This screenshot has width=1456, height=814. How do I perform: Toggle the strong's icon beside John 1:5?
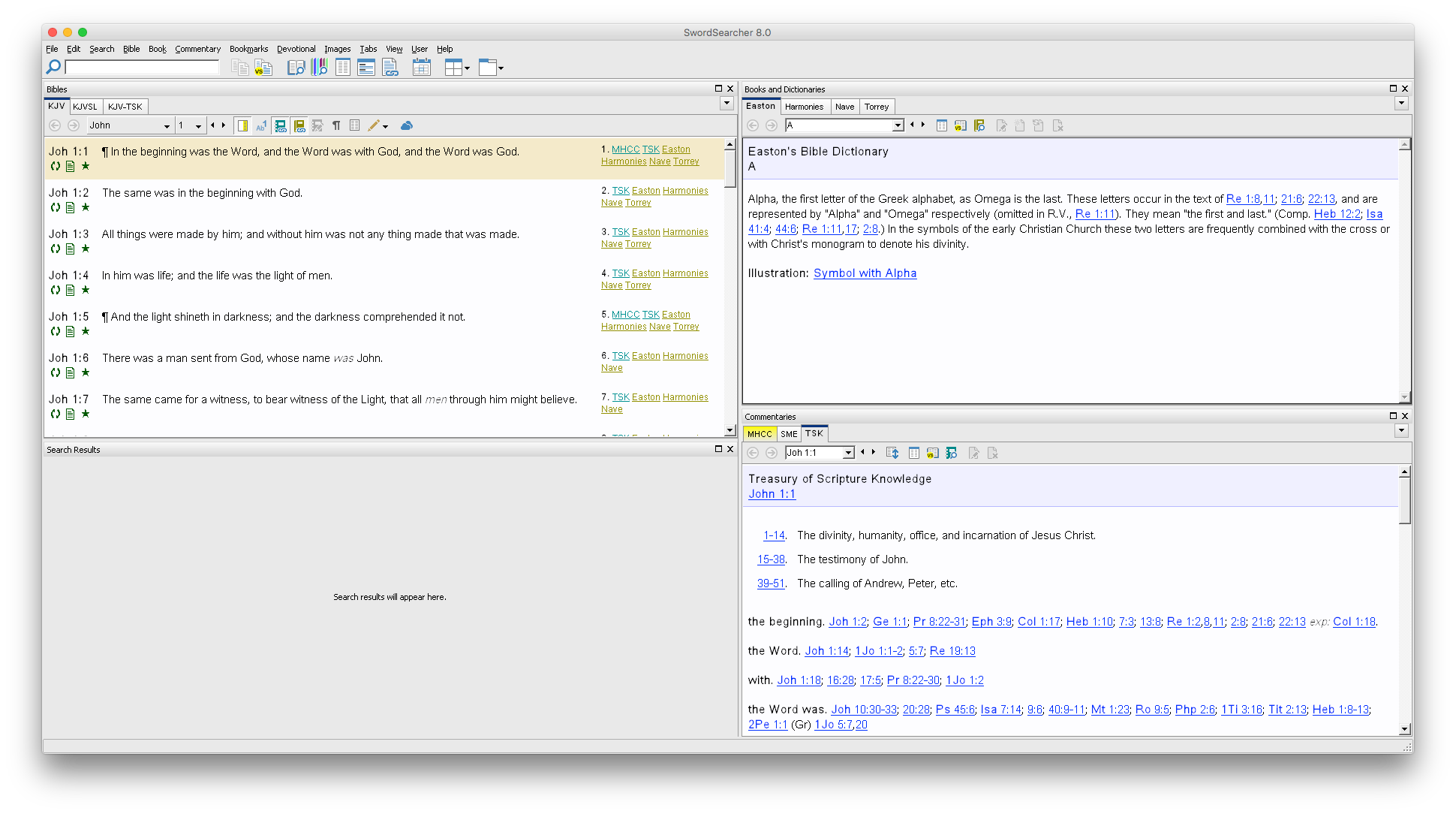(54, 331)
